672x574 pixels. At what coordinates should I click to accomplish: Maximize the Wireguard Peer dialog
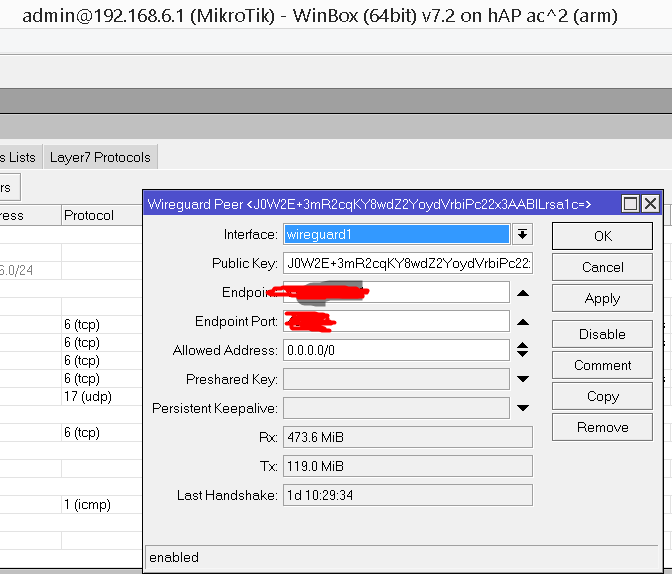click(x=630, y=204)
